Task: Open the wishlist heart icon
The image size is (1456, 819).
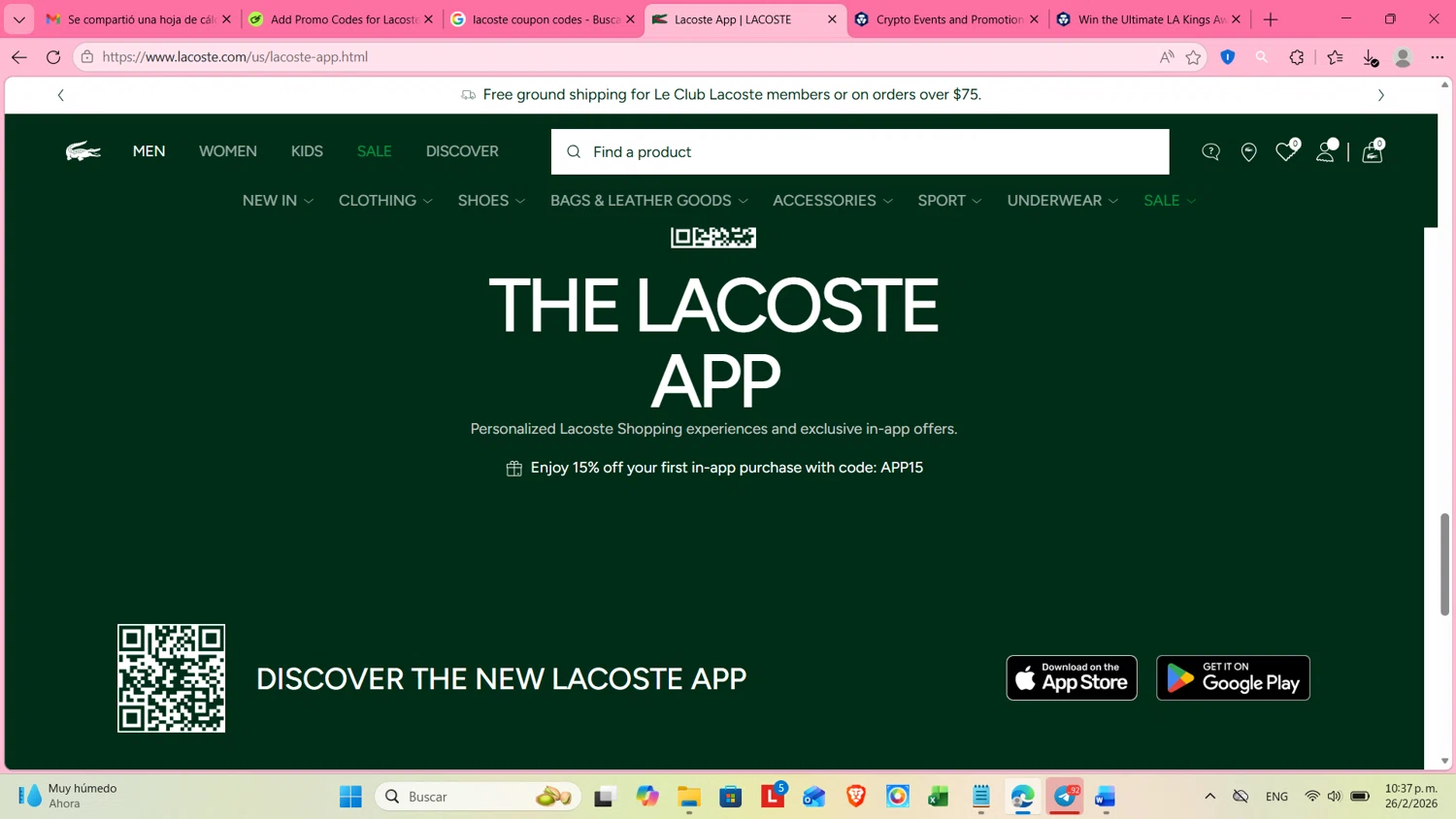Action: pyautogui.click(x=1286, y=151)
